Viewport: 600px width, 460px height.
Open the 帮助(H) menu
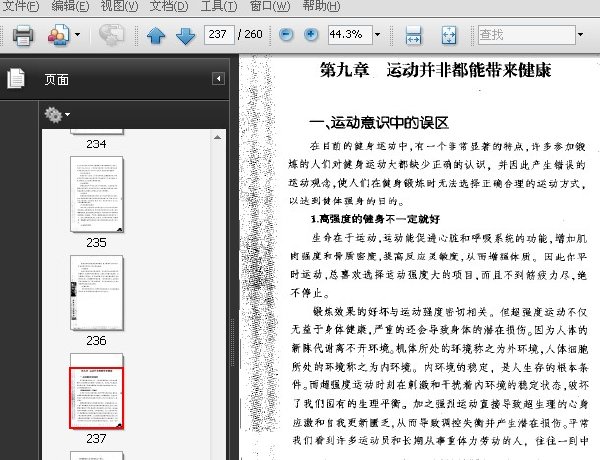click(321, 6)
